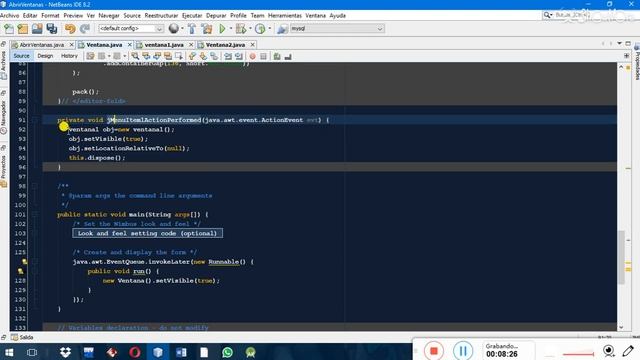
Task: Click the New Project icon
Action: click(23, 29)
